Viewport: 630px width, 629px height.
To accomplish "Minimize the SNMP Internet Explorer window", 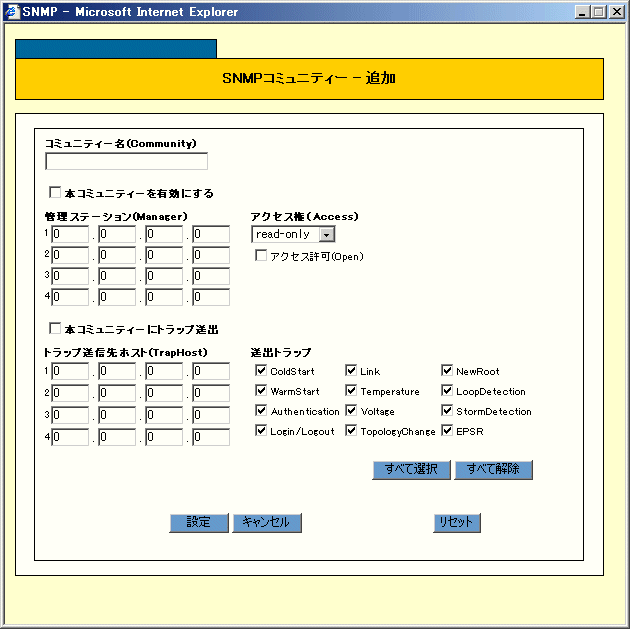I will pos(582,12).
